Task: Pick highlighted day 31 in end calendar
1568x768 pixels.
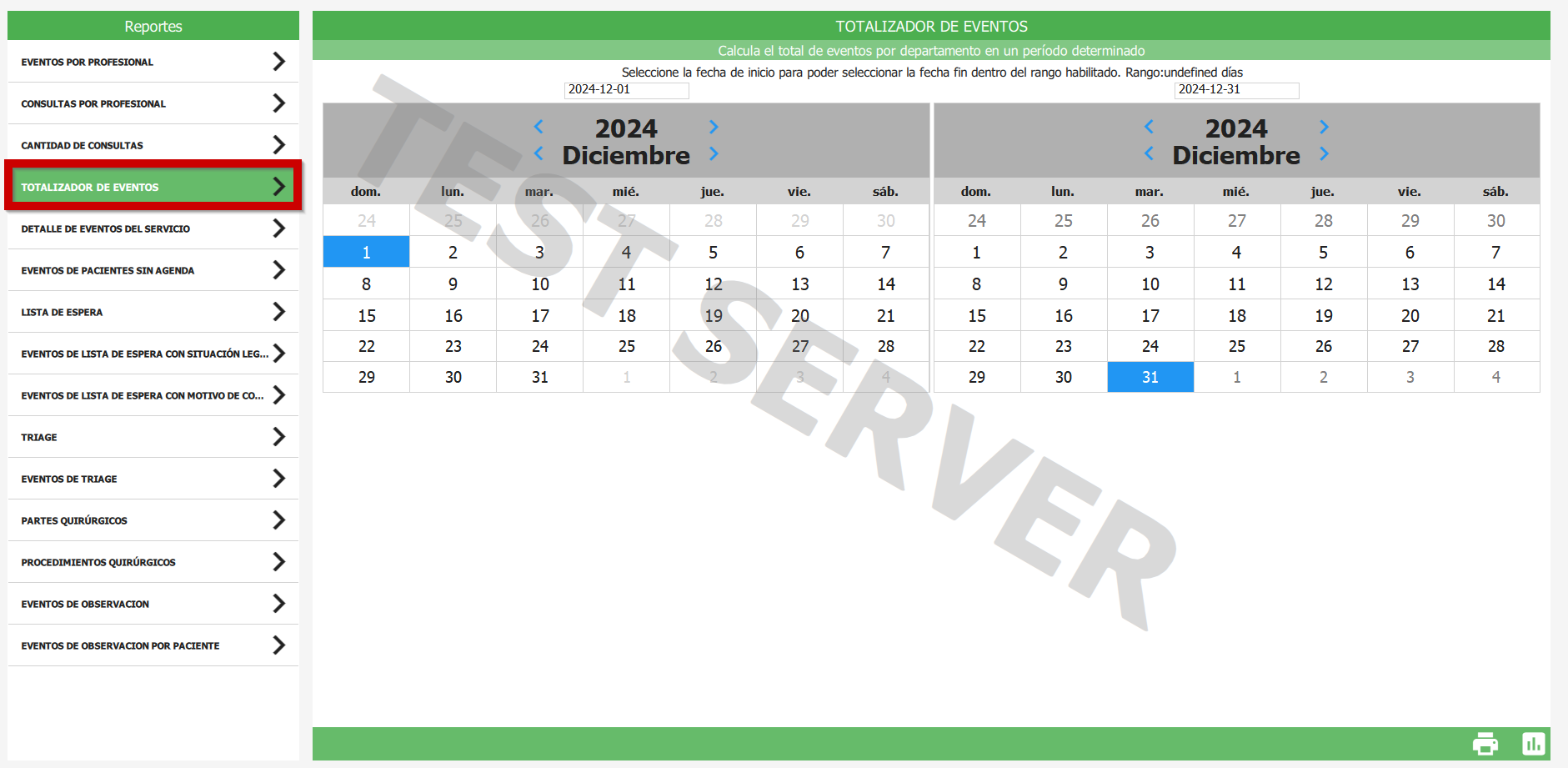Action: pos(1150,377)
